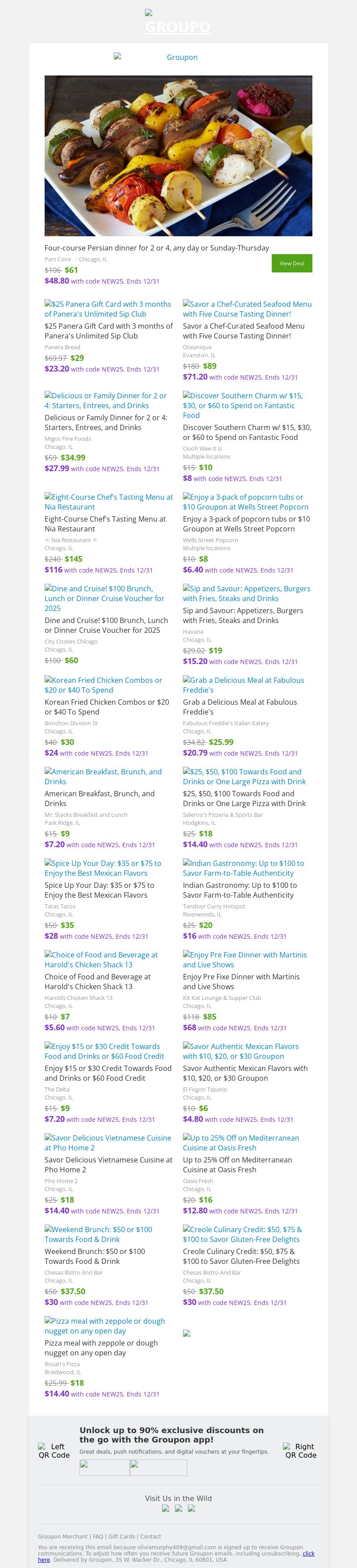Open the first social media icon
Screen dimensions: 357x1568
coord(166,1508)
